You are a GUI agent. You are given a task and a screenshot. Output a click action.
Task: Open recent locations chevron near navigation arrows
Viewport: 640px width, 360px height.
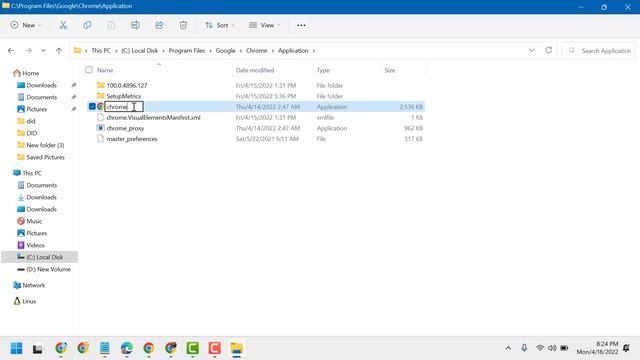(x=43, y=51)
